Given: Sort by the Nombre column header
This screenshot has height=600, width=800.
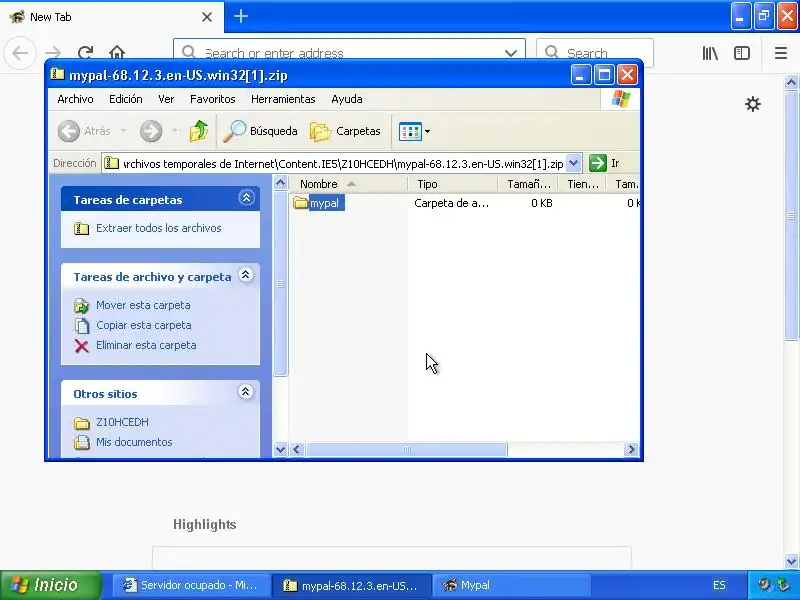Looking at the screenshot, I should (x=349, y=184).
